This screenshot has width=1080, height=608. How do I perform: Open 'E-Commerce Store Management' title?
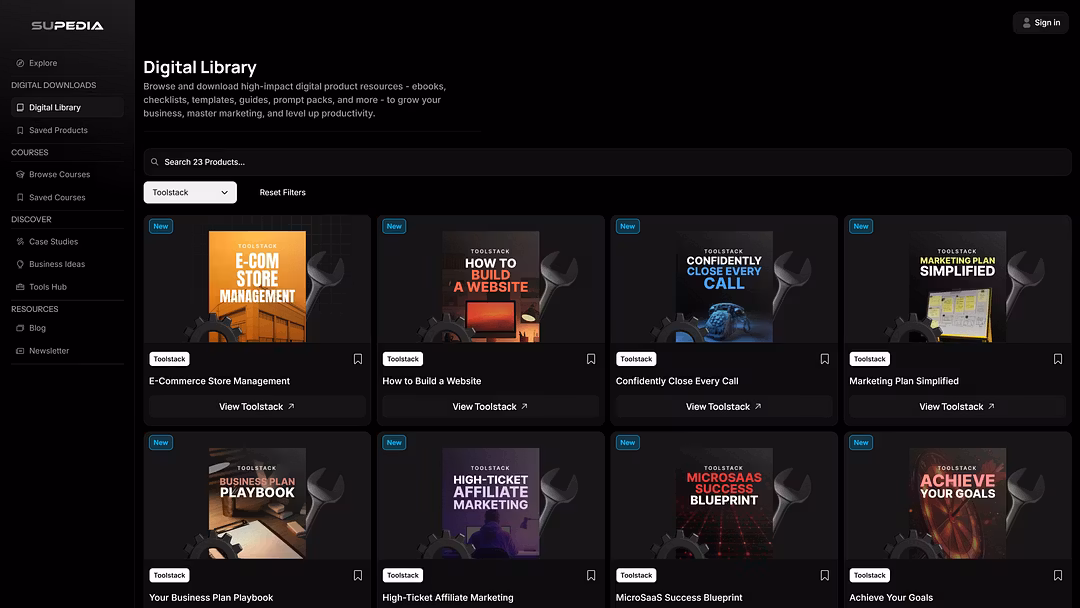[x=220, y=381]
